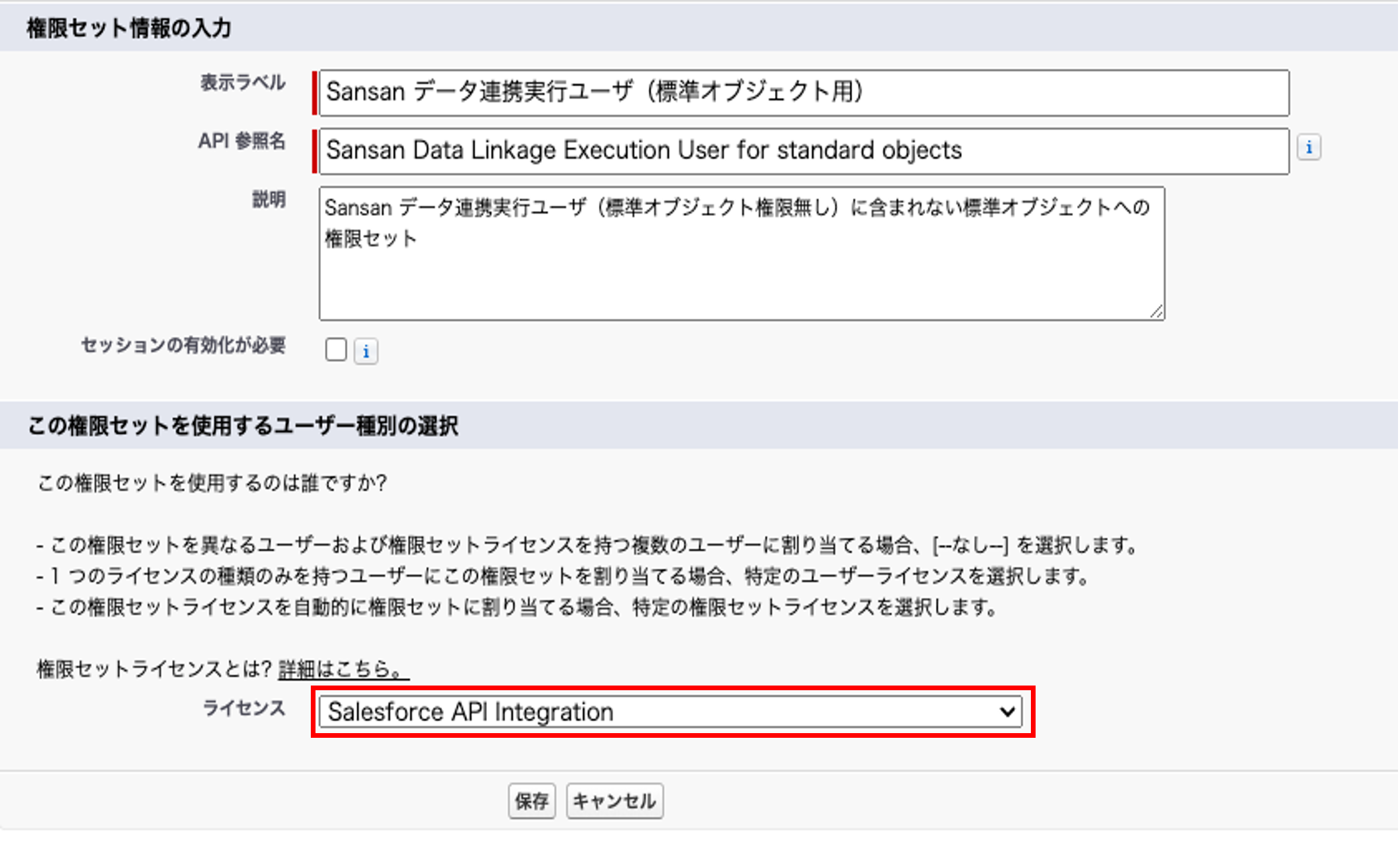Click the キャンセル button

[x=614, y=801]
